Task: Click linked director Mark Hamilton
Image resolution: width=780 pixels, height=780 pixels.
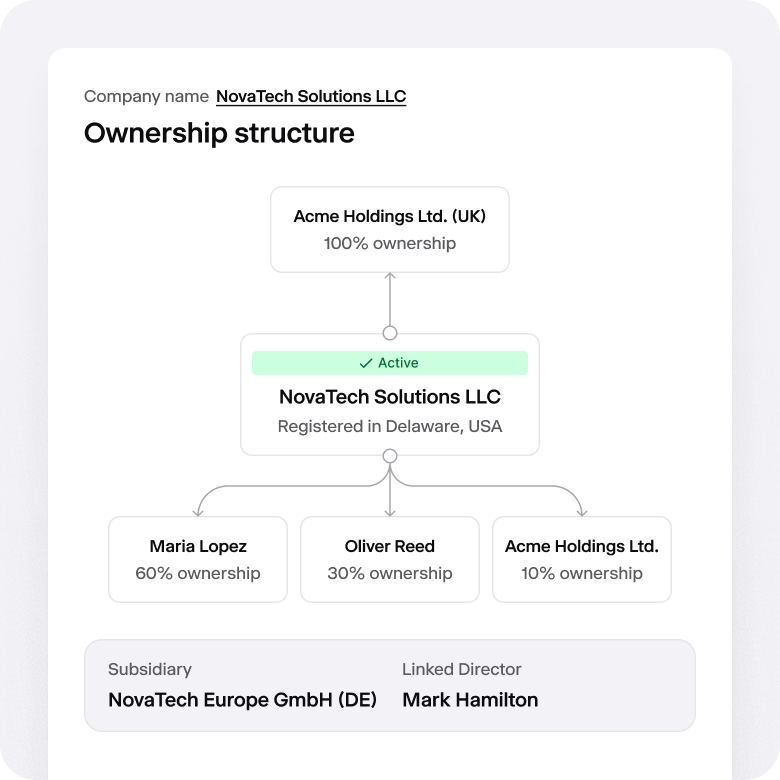Action: pyautogui.click(x=470, y=700)
